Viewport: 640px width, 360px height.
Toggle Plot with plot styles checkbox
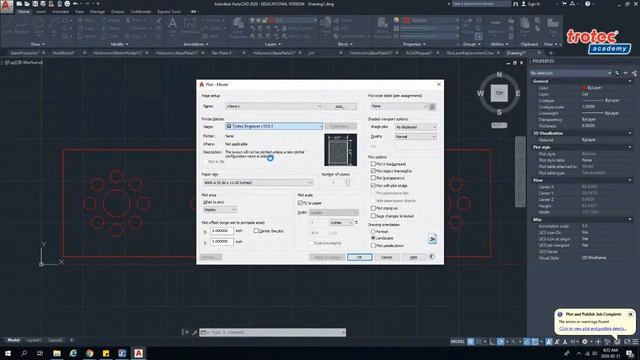pyautogui.click(x=373, y=185)
